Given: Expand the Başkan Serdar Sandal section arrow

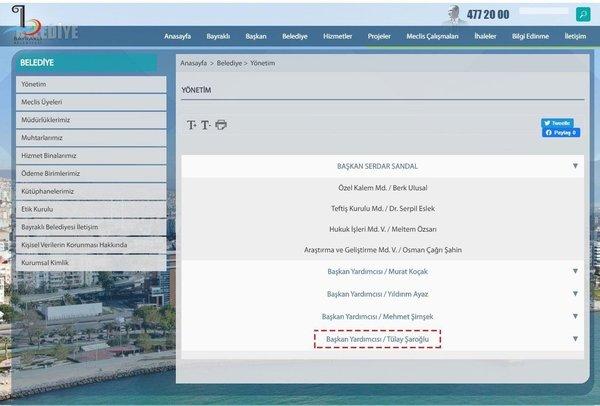Looking at the screenshot, I should (x=575, y=166).
